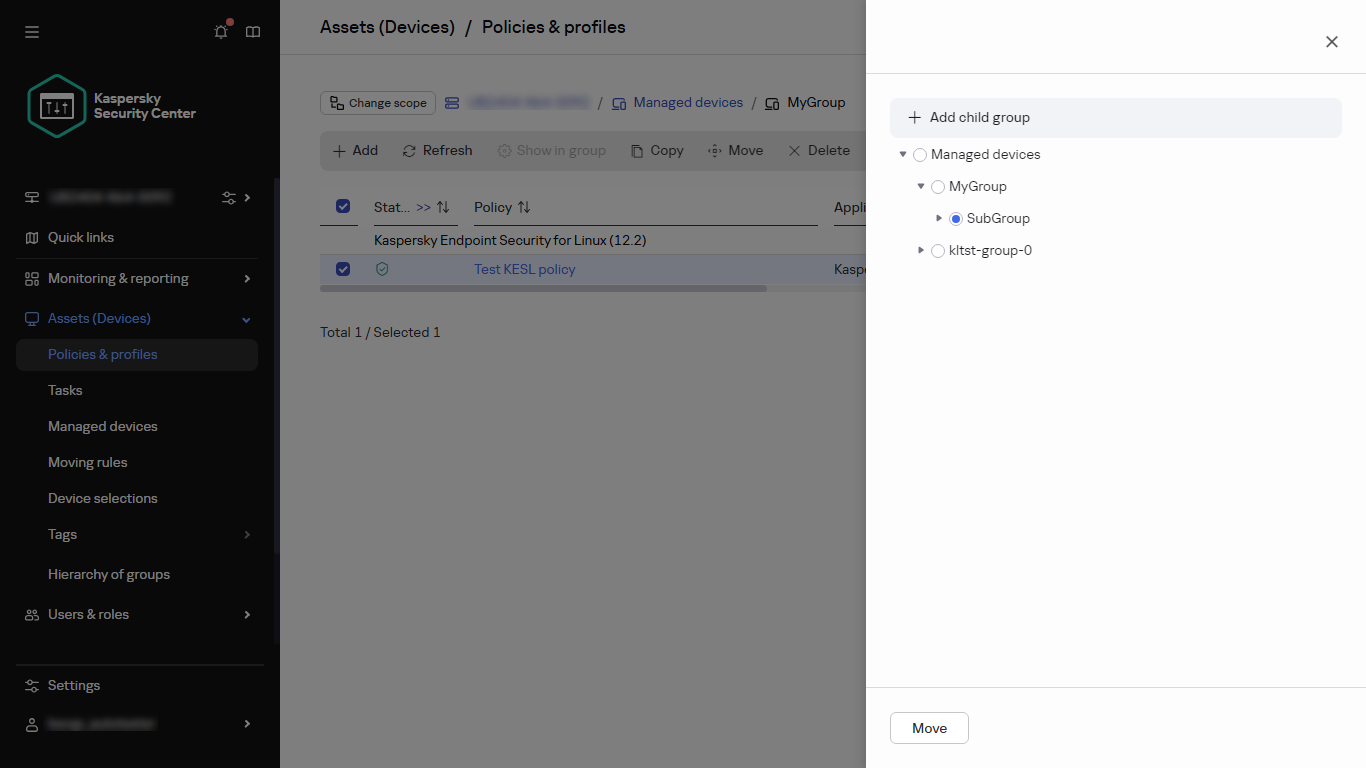This screenshot has height=768, width=1366.
Task: Click the Delete policy icon
Action: click(x=796, y=150)
